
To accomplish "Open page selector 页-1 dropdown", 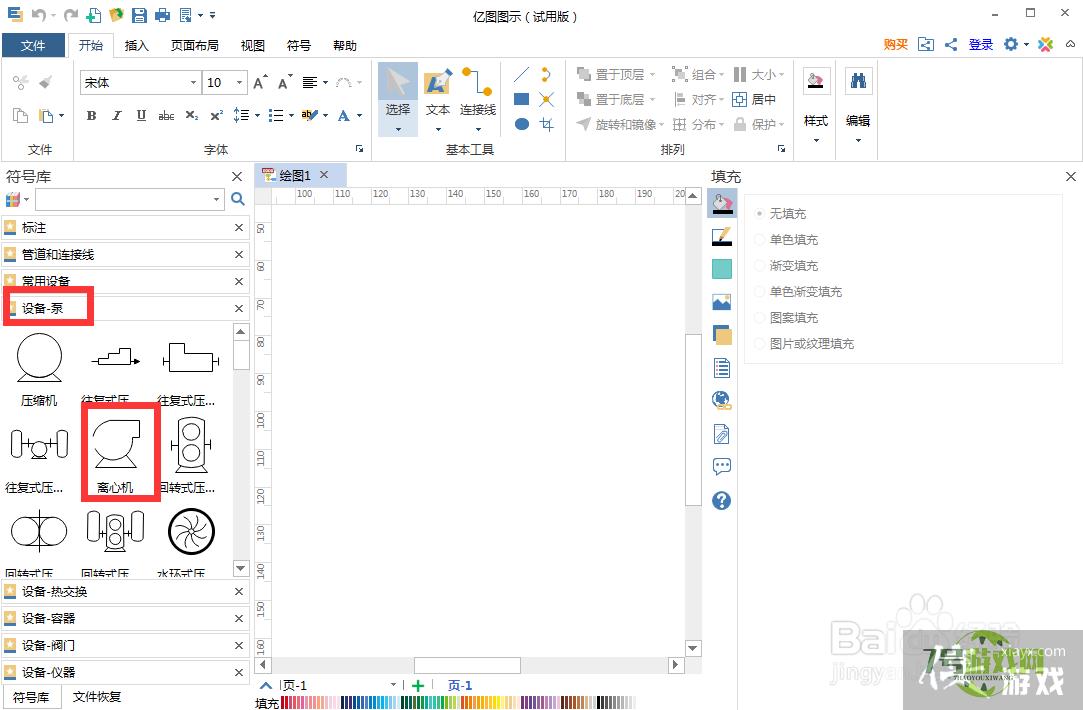I will [x=393, y=685].
